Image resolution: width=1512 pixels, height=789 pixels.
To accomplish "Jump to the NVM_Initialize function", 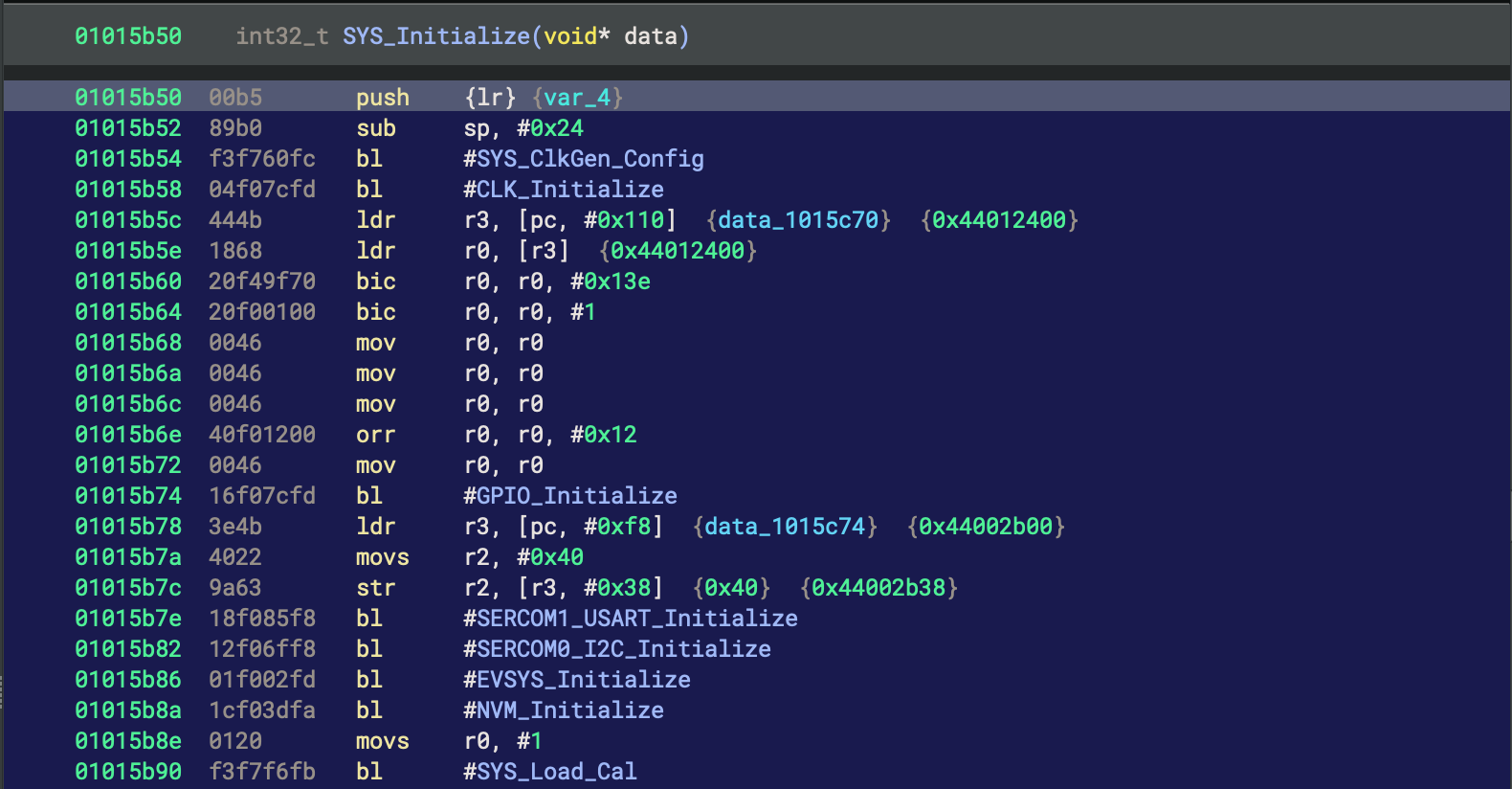I will point(569,710).
